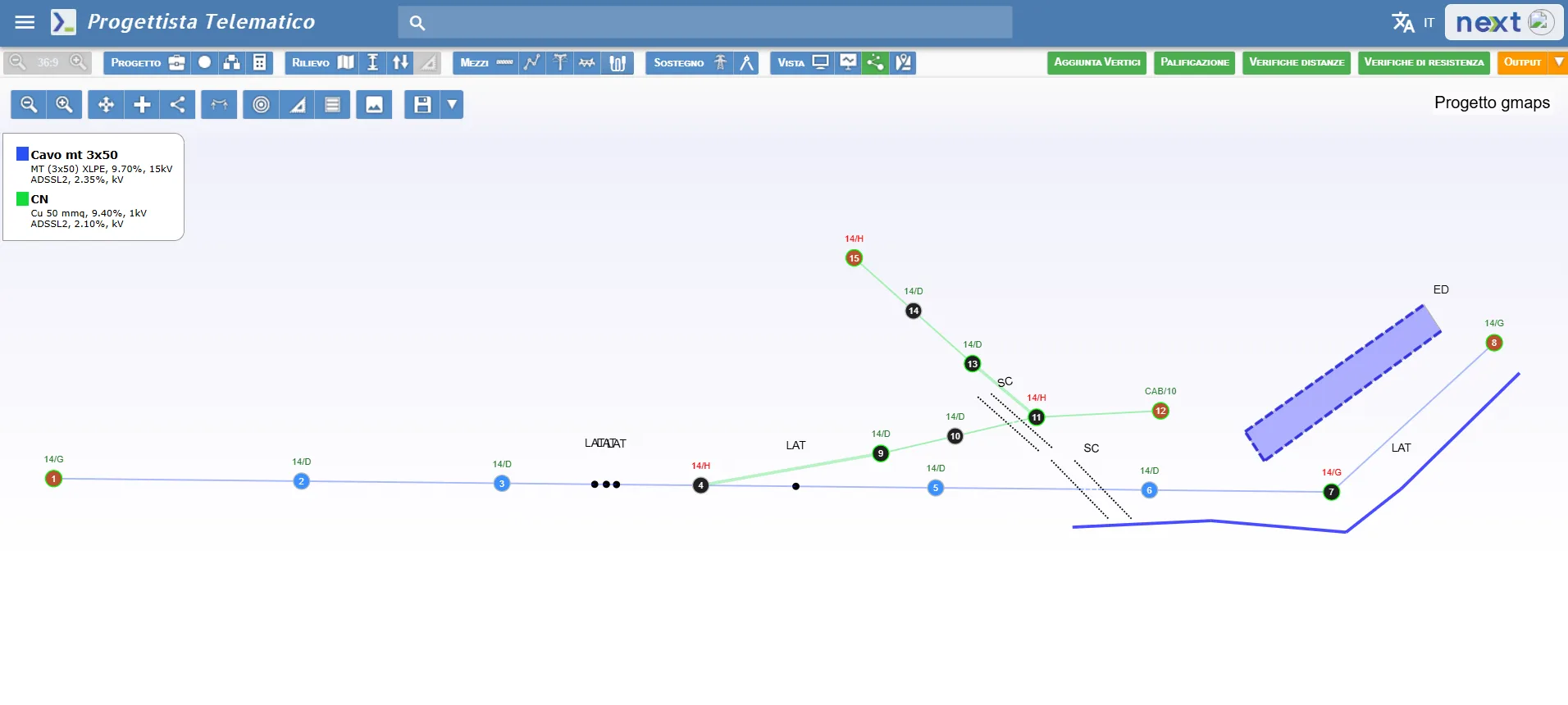The image size is (1568, 705).
Task: Click the image background tool
Action: pos(374,104)
